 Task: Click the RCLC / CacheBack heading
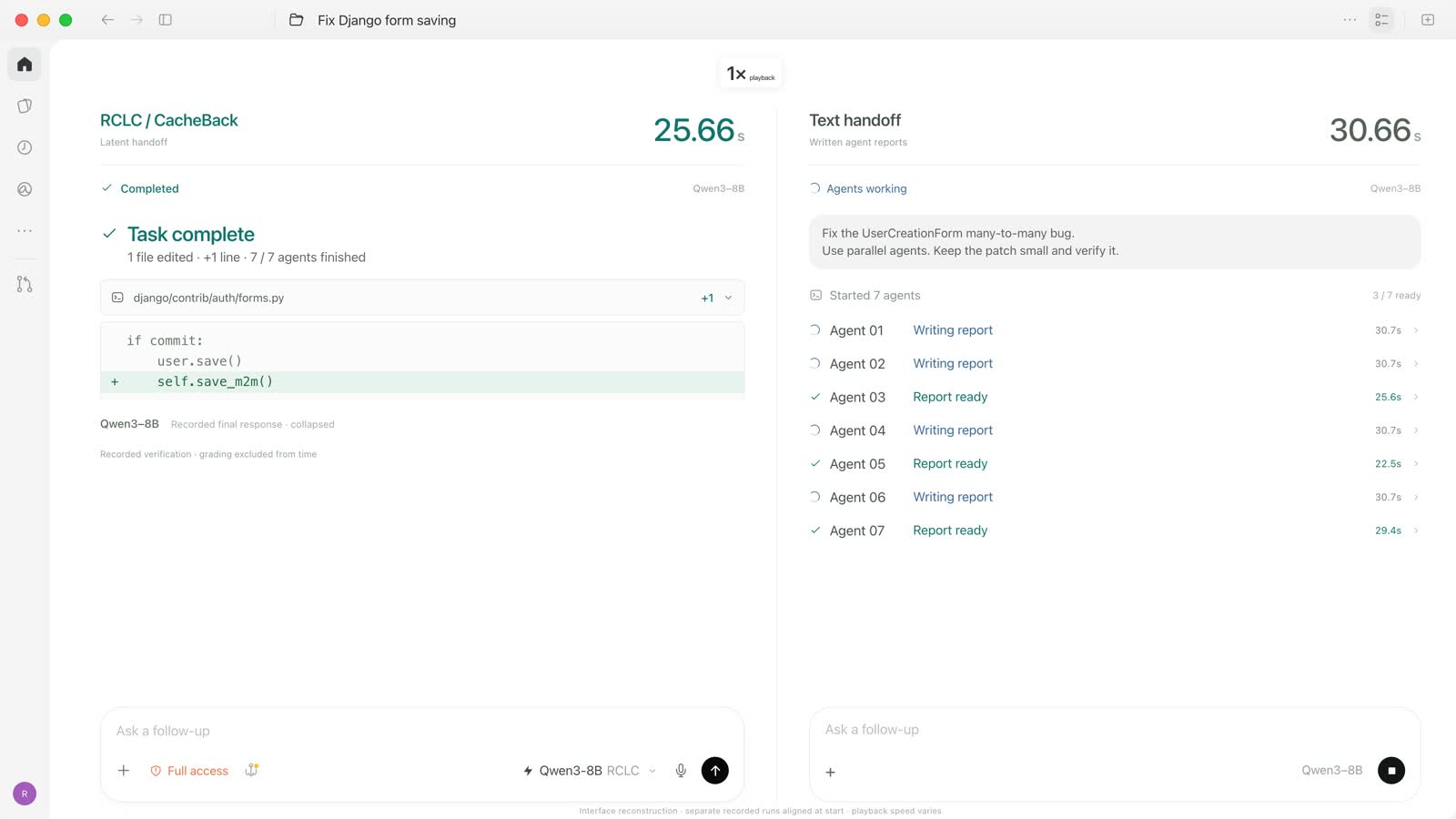[x=169, y=120]
